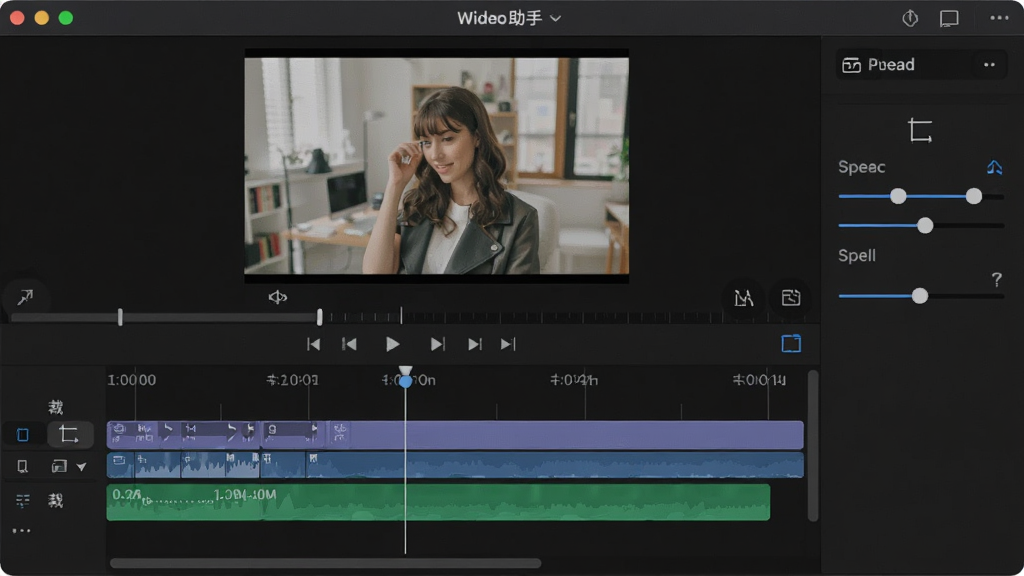Step forward with the button right of Play
This screenshot has width=1024, height=576.
437,344
